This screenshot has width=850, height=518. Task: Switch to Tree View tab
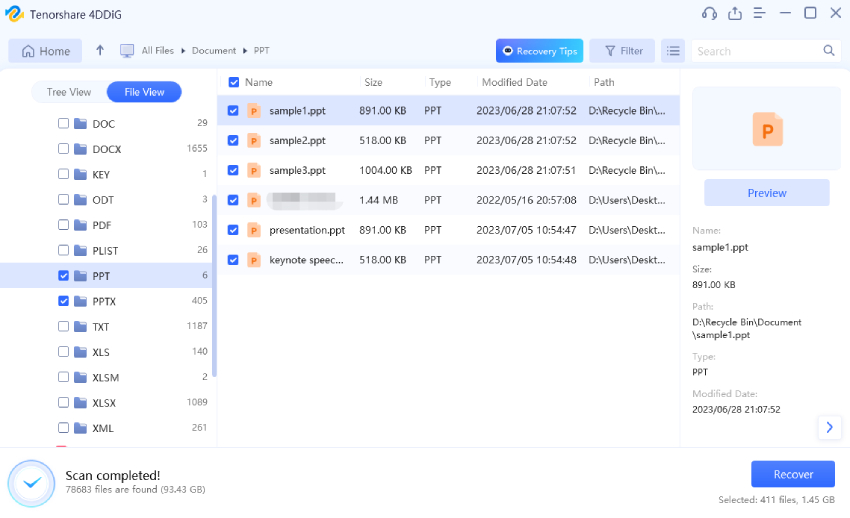tap(69, 92)
